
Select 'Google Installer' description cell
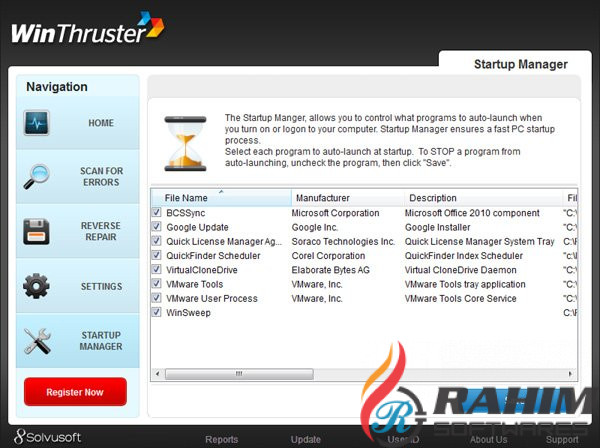pos(437,227)
